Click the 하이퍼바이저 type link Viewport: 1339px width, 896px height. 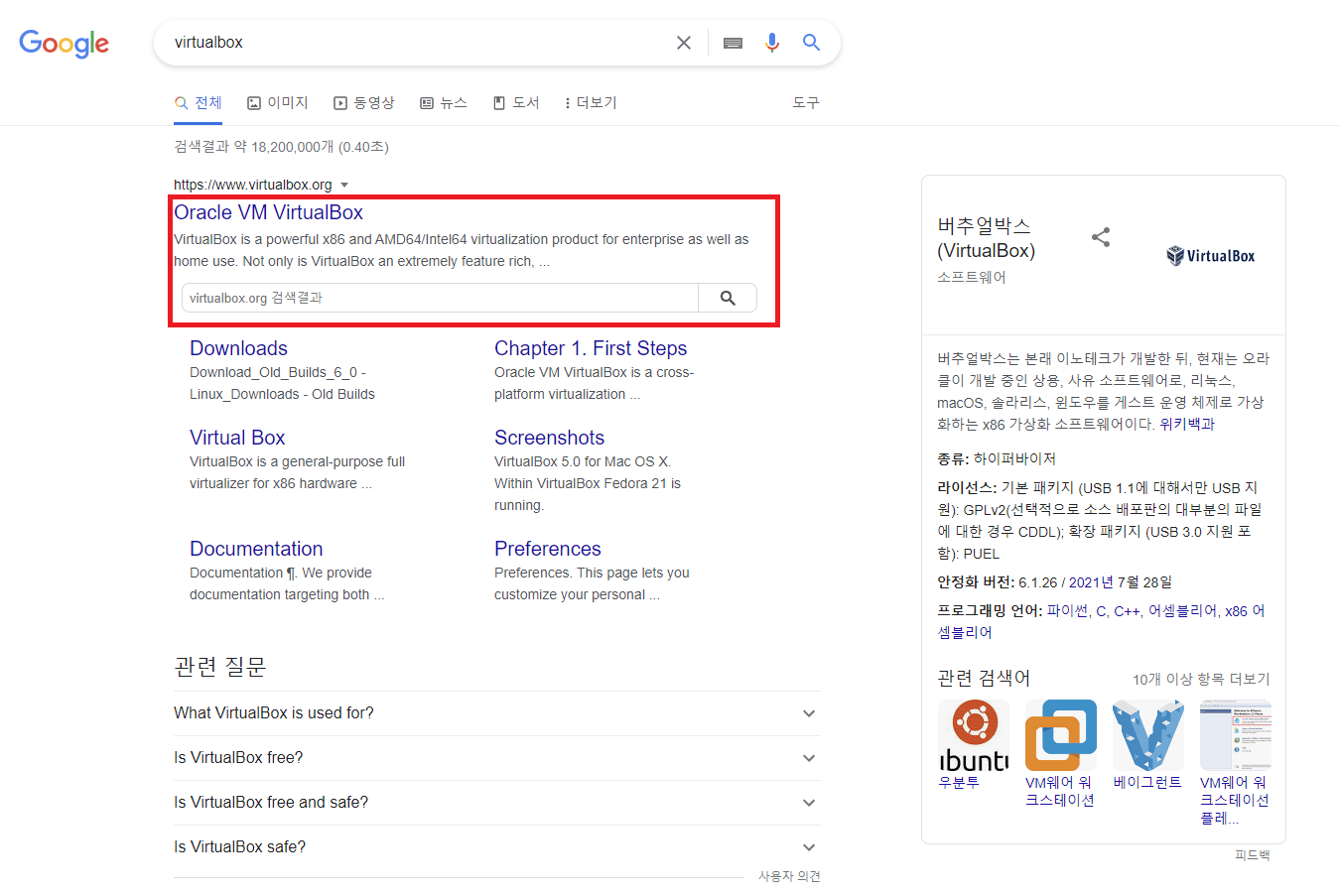pos(1014,458)
